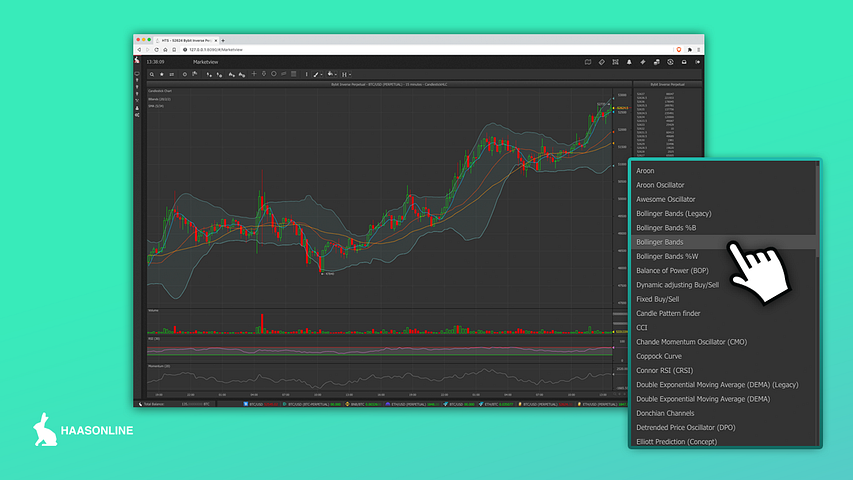Viewport: 853px width, 480px height.
Task: Open a new browser tab
Action: 223,40
